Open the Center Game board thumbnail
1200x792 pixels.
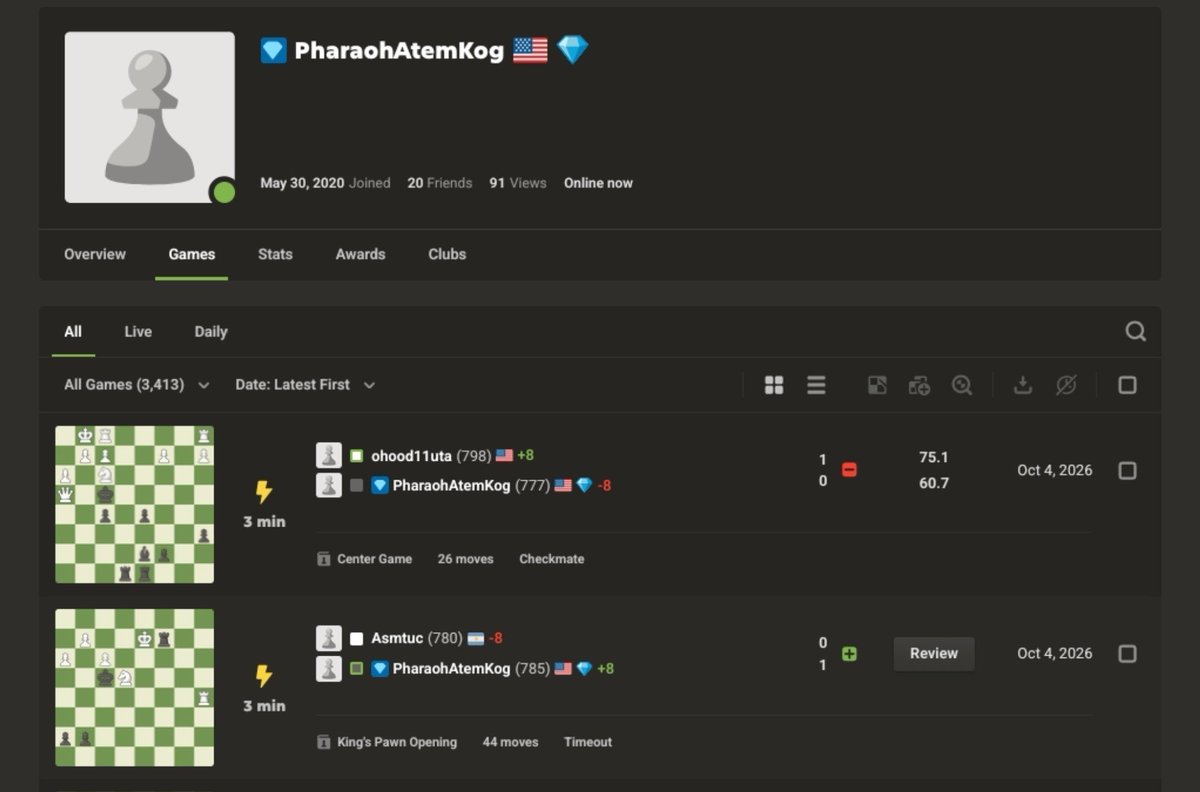(134, 504)
